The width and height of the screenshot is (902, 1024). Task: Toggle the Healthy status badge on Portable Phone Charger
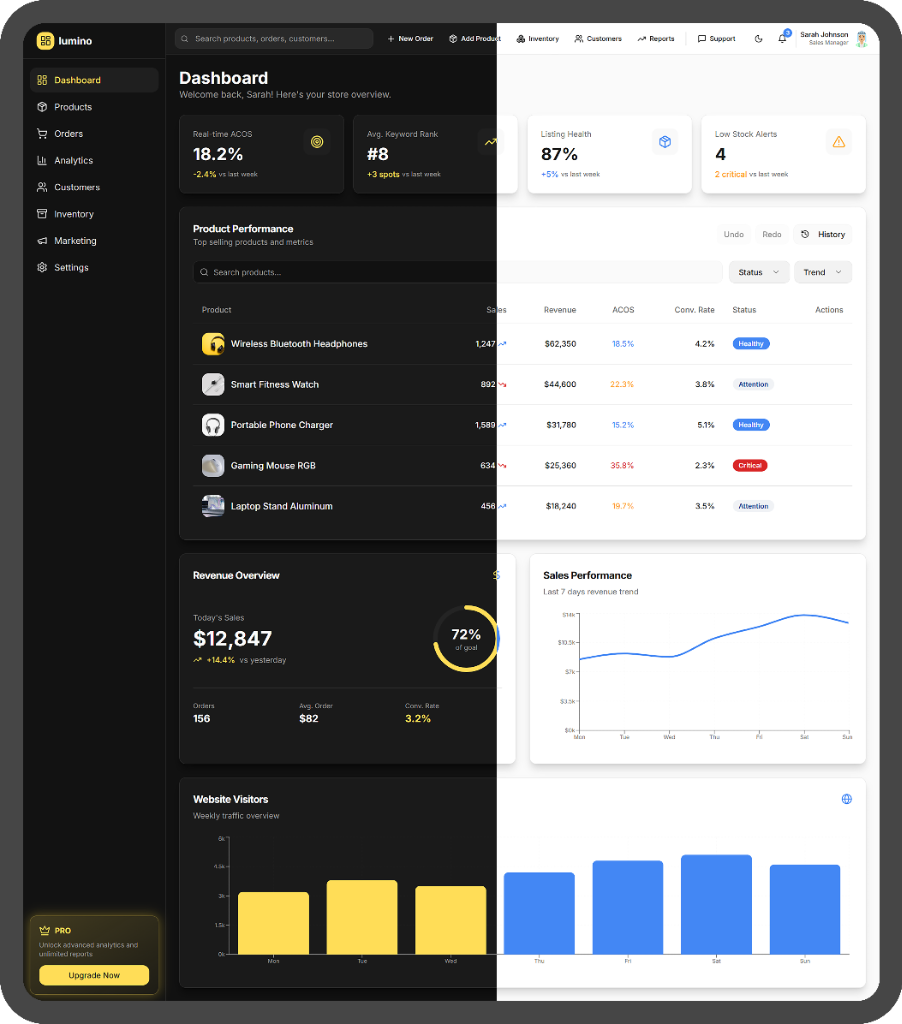(751, 424)
